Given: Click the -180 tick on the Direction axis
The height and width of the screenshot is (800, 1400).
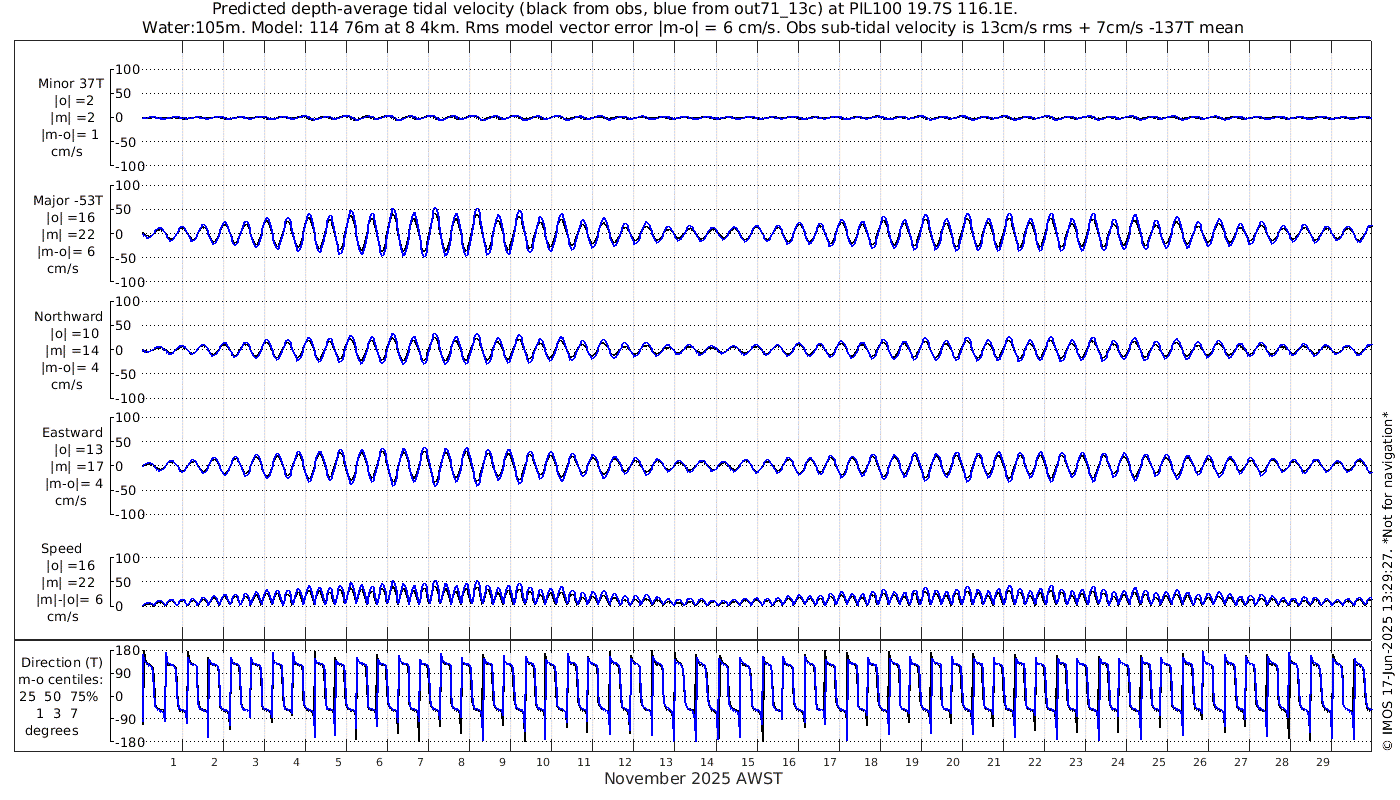Looking at the screenshot, I should [123, 742].
